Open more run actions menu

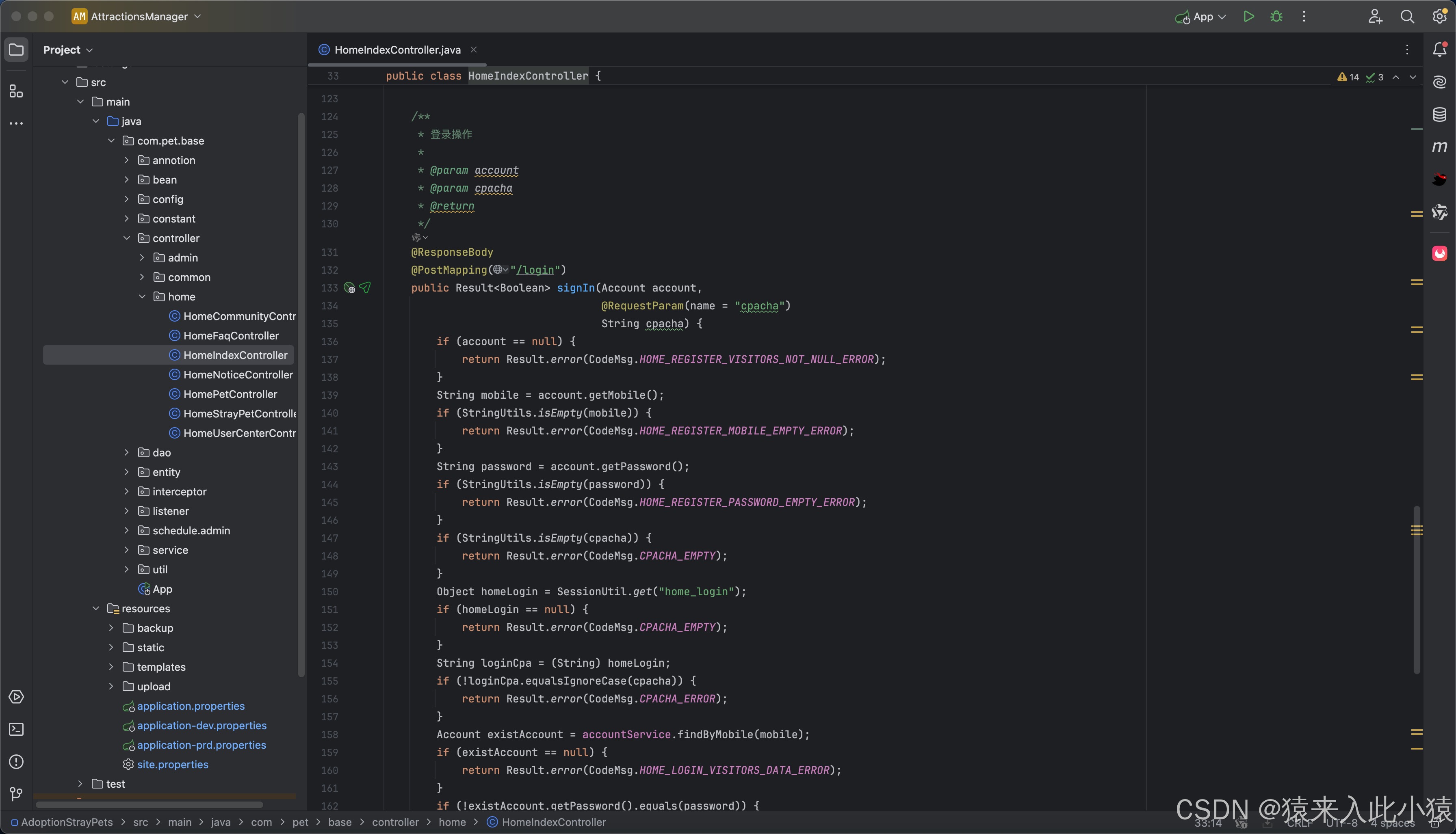[1304, 17]
